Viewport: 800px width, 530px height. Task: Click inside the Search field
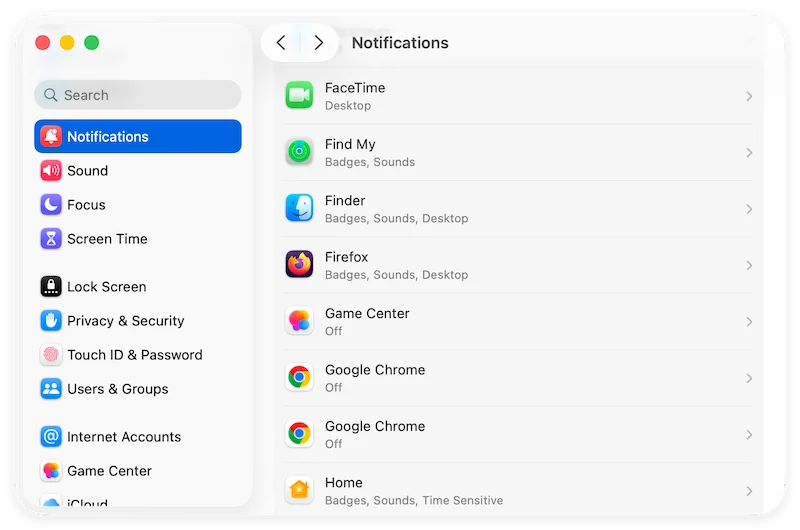pyautogui.click(x=138, y=95)
